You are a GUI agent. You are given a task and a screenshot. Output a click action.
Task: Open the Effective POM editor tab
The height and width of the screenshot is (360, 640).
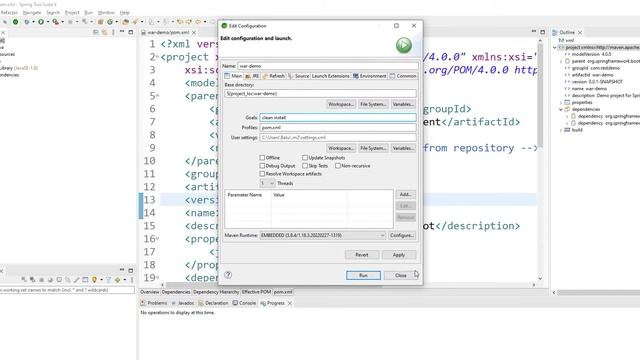[x=256, y=292]
